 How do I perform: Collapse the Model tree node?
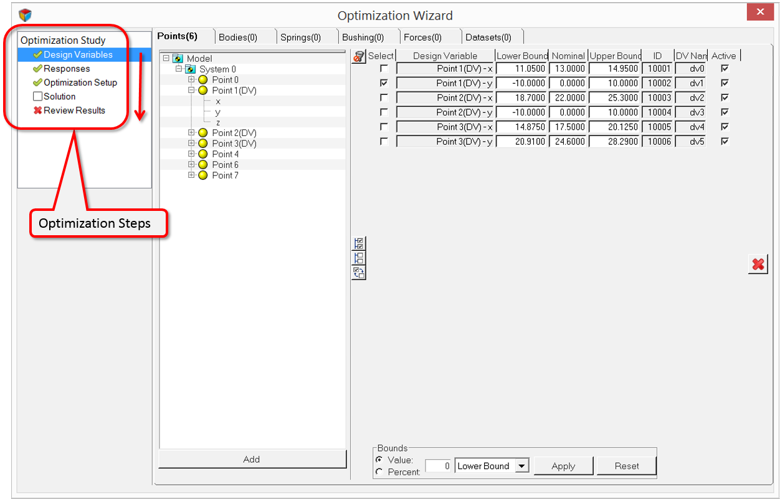(166, 58)
